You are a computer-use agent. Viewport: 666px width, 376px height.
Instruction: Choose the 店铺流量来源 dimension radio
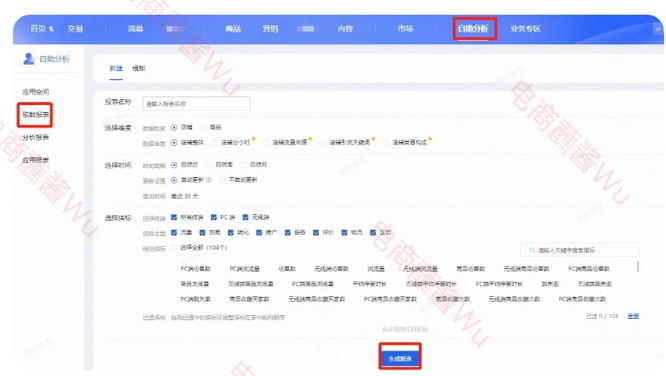pyautogui.click(x=266, y=143)
